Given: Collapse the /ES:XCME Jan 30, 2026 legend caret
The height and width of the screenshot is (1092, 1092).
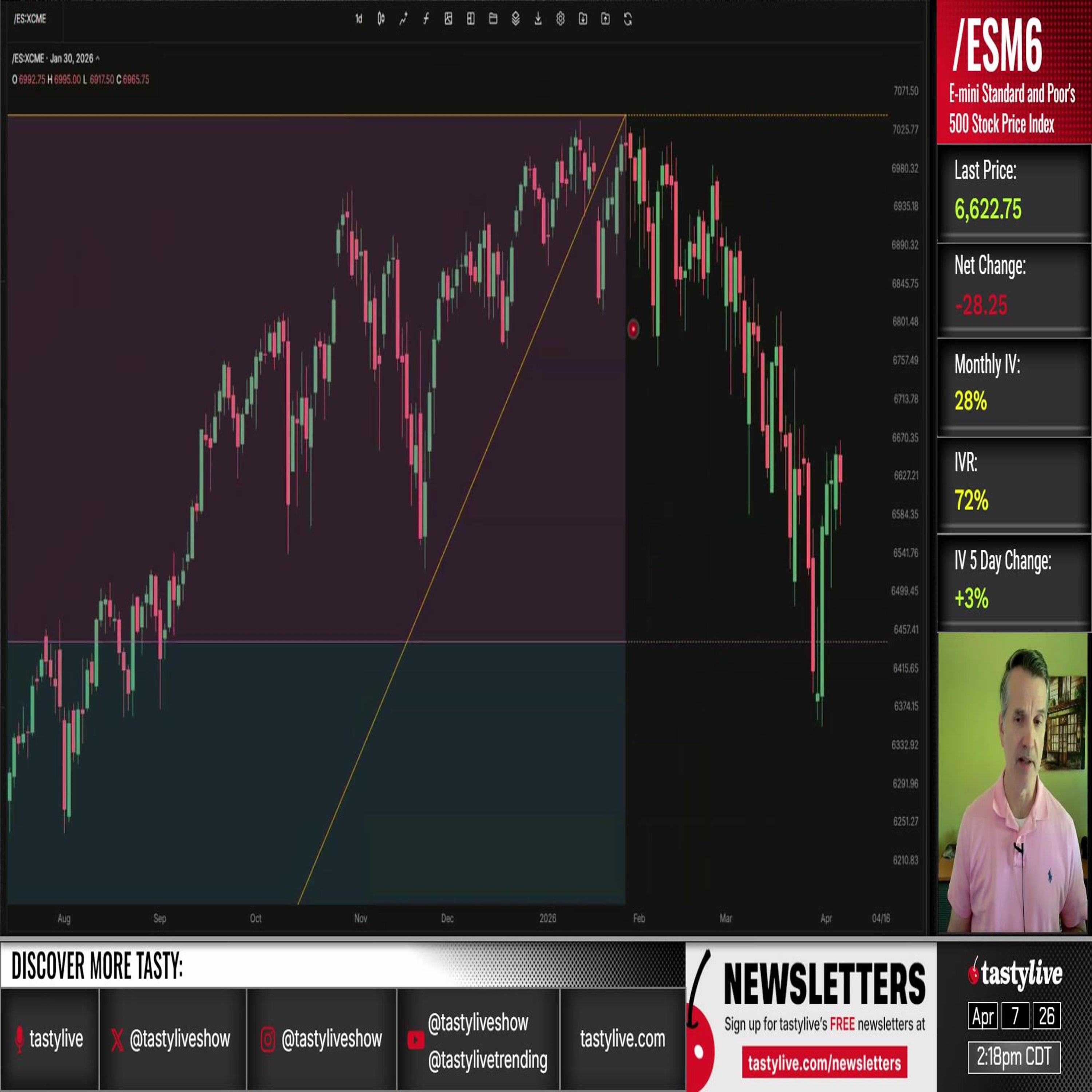Looking at the screenshot, I should (98, 58).
